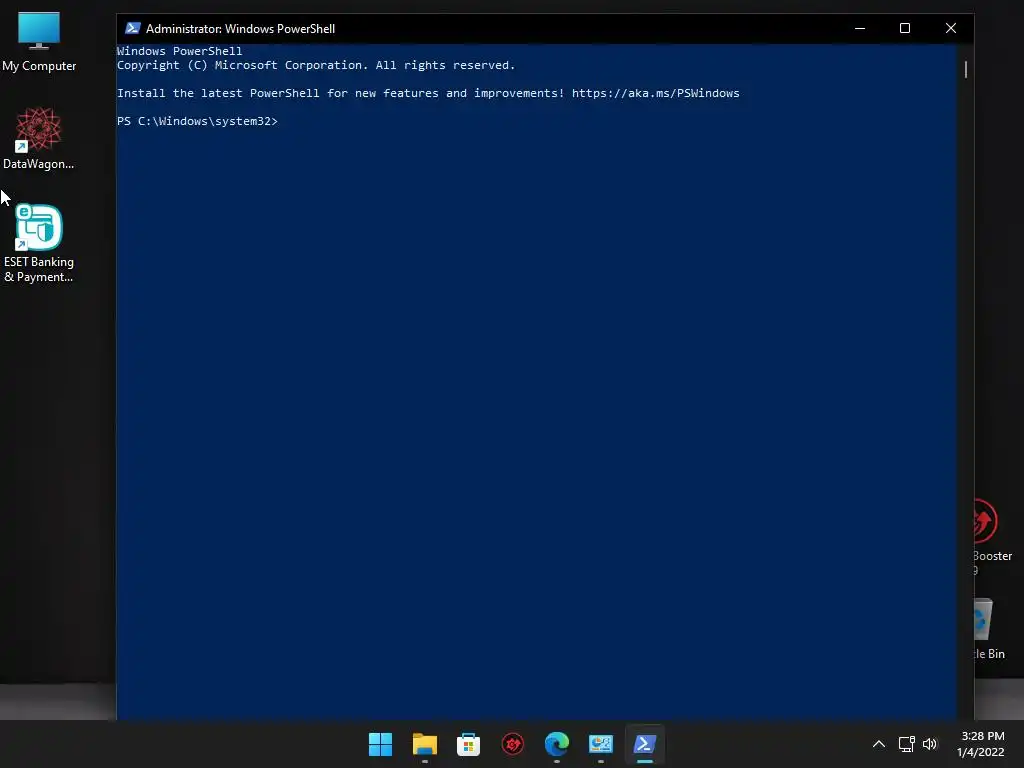The width and height of the screenshot is (1024, 768).
Task: Maximize the PowerShell window
Action: [905, 28]
